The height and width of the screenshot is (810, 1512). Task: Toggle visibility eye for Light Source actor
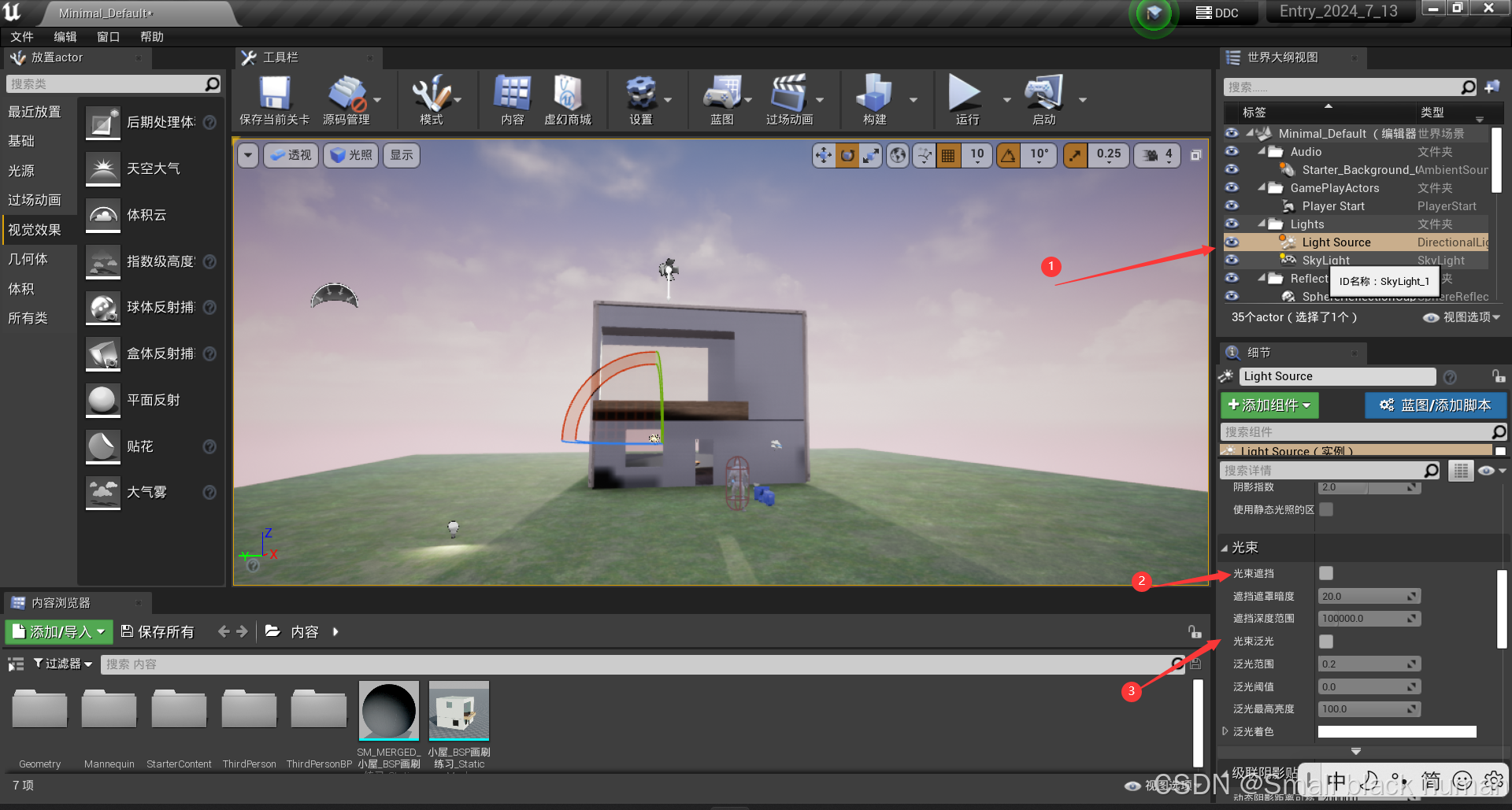(x=1232, y=242)
